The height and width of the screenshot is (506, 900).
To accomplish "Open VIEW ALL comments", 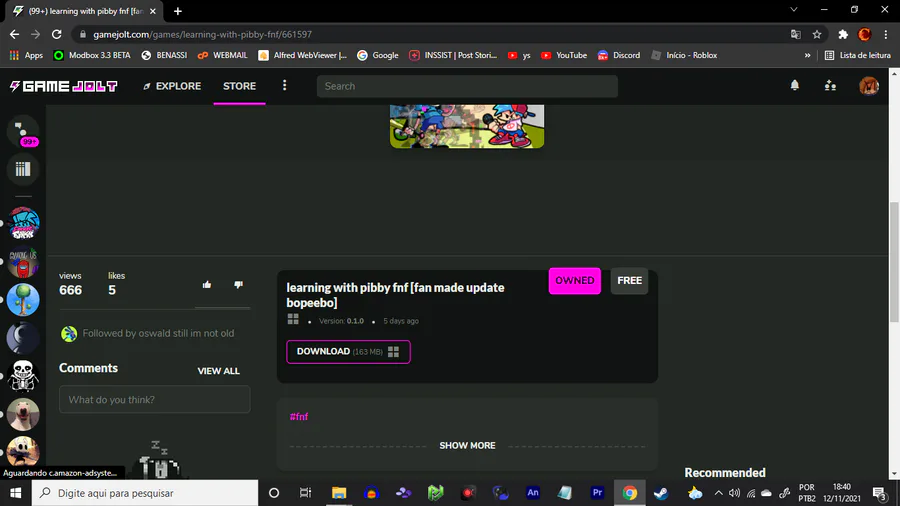I will [219, 371].
